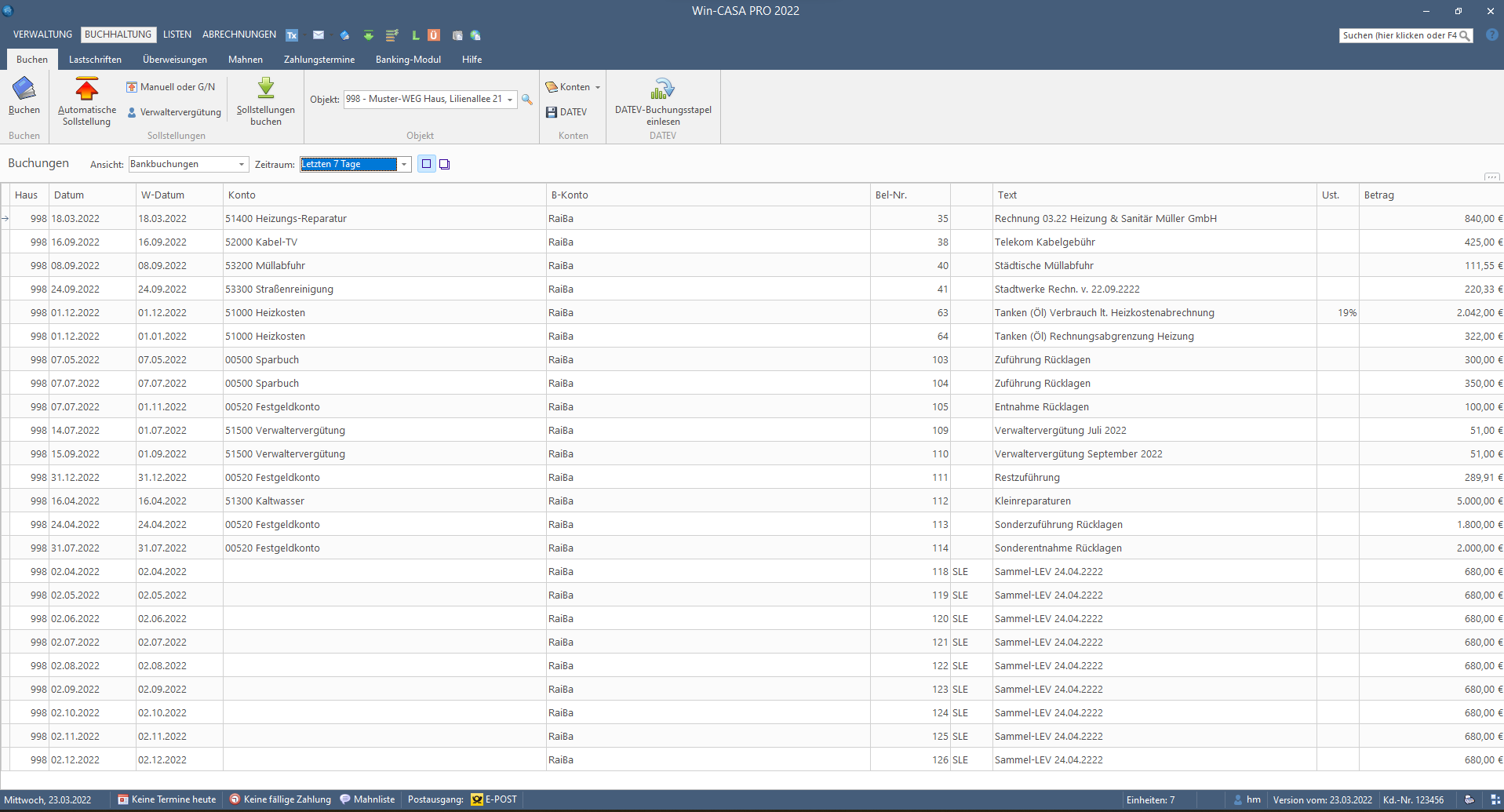
Task: Click green download arrow in top toolbar
Action: click(x=369, y=35)
